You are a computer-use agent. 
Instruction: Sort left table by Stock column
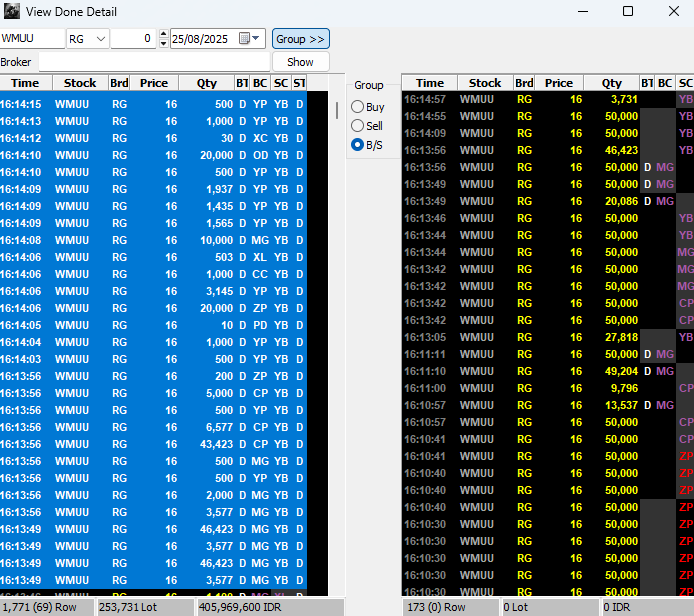point(80,83)
